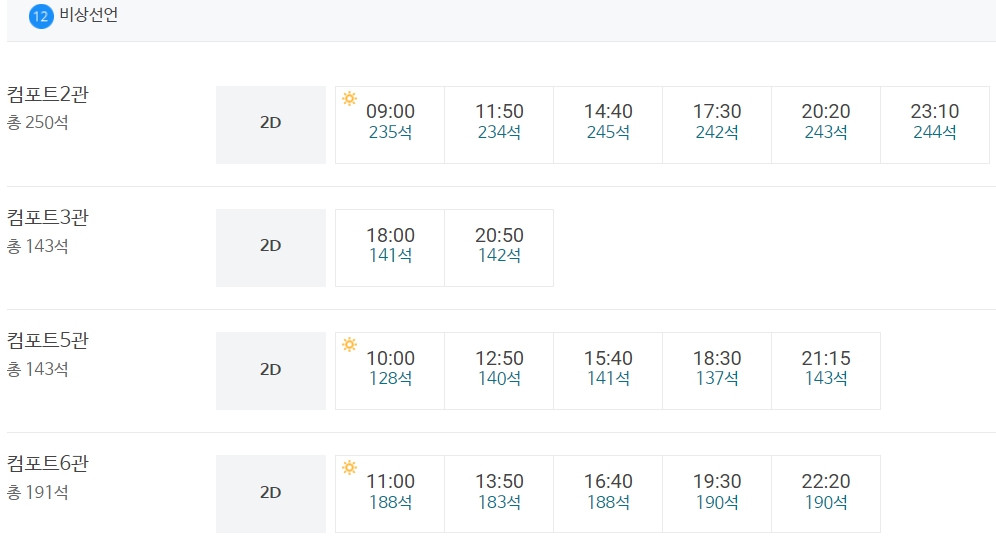Screen dimensions: 996x537
Task: Select the 14:40 showtime with 245석
Action: pyautogui.click(x=608, y=125)
